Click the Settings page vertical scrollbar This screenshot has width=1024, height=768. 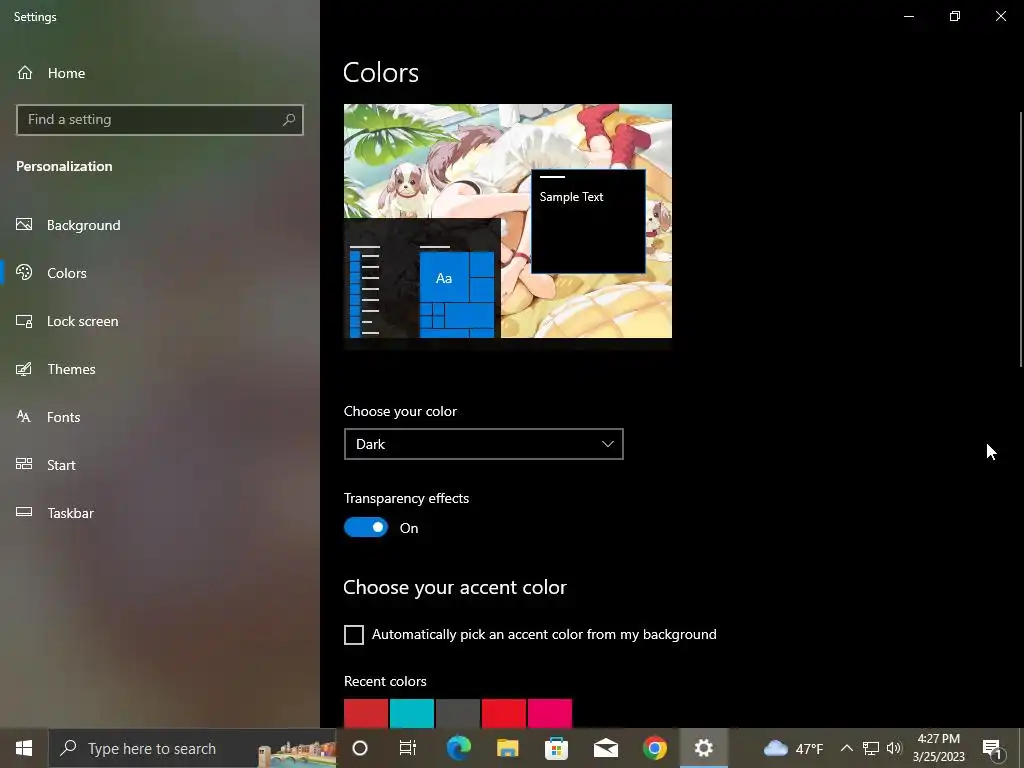[x=1020, y=239]
